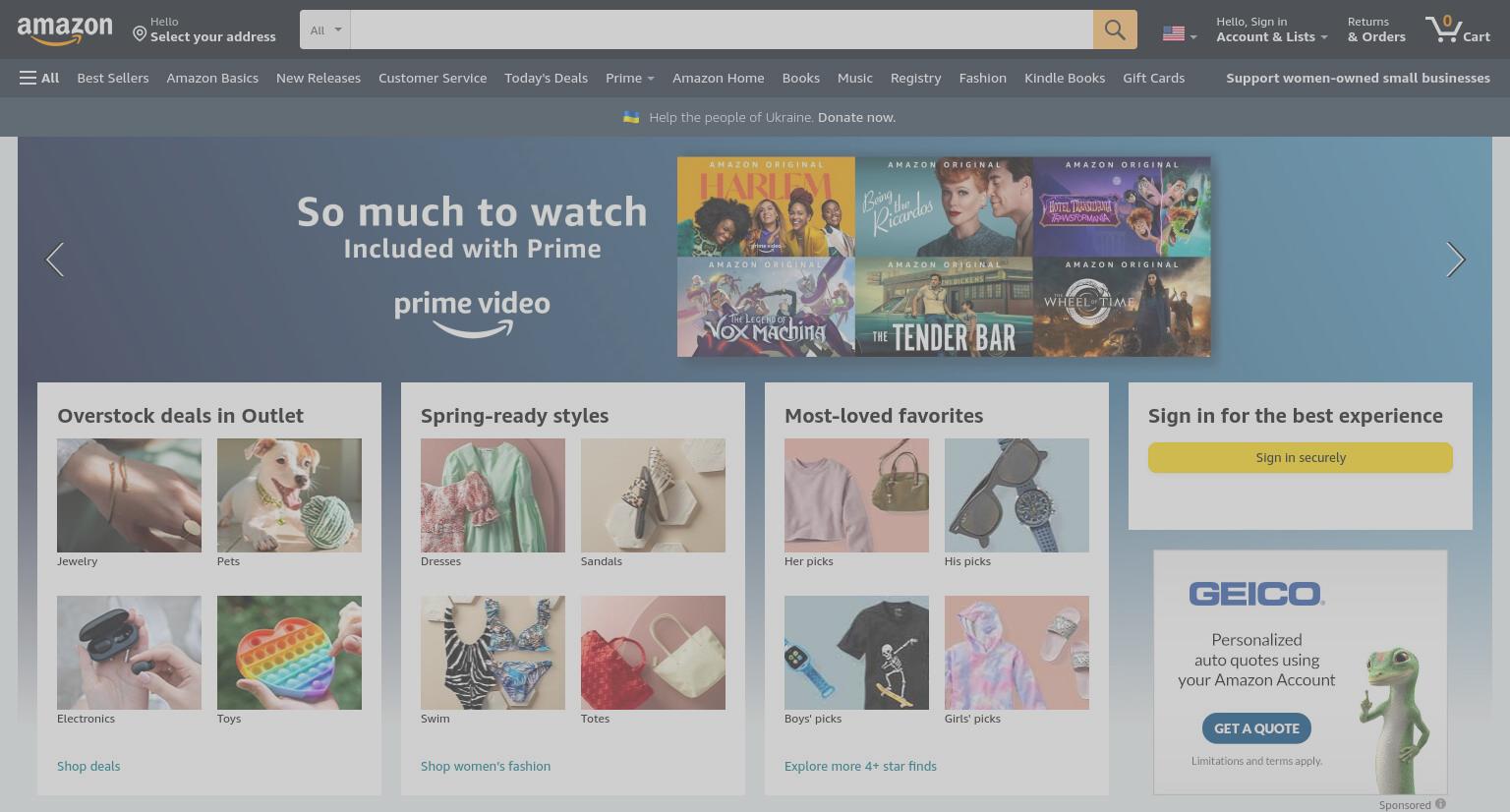The image size is (1510, 812).
Task: Open Best Sellers
Action: [x=113, y=78]
